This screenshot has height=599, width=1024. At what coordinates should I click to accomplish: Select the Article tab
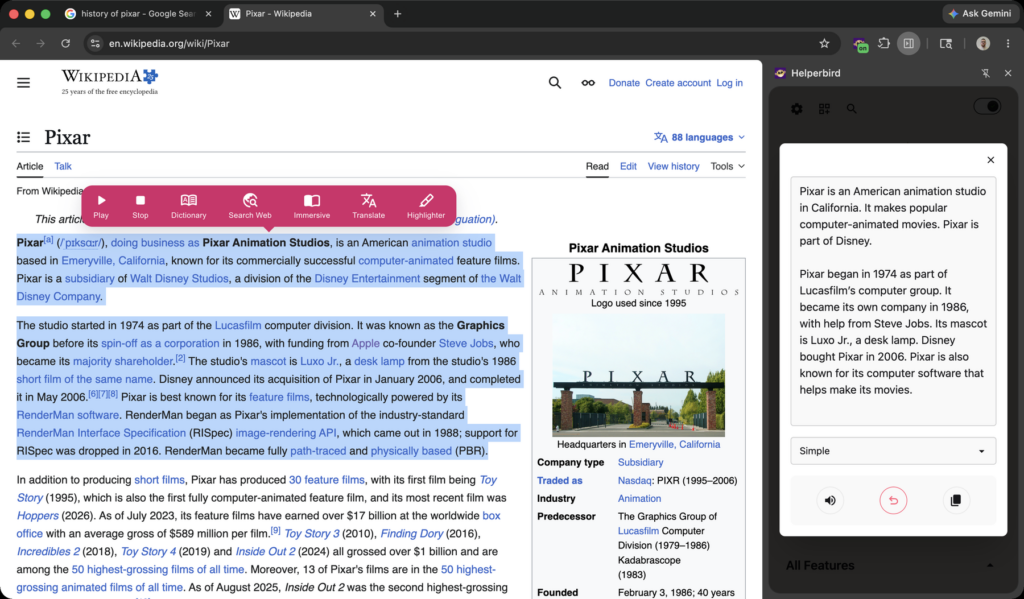[x=29, y=167]
